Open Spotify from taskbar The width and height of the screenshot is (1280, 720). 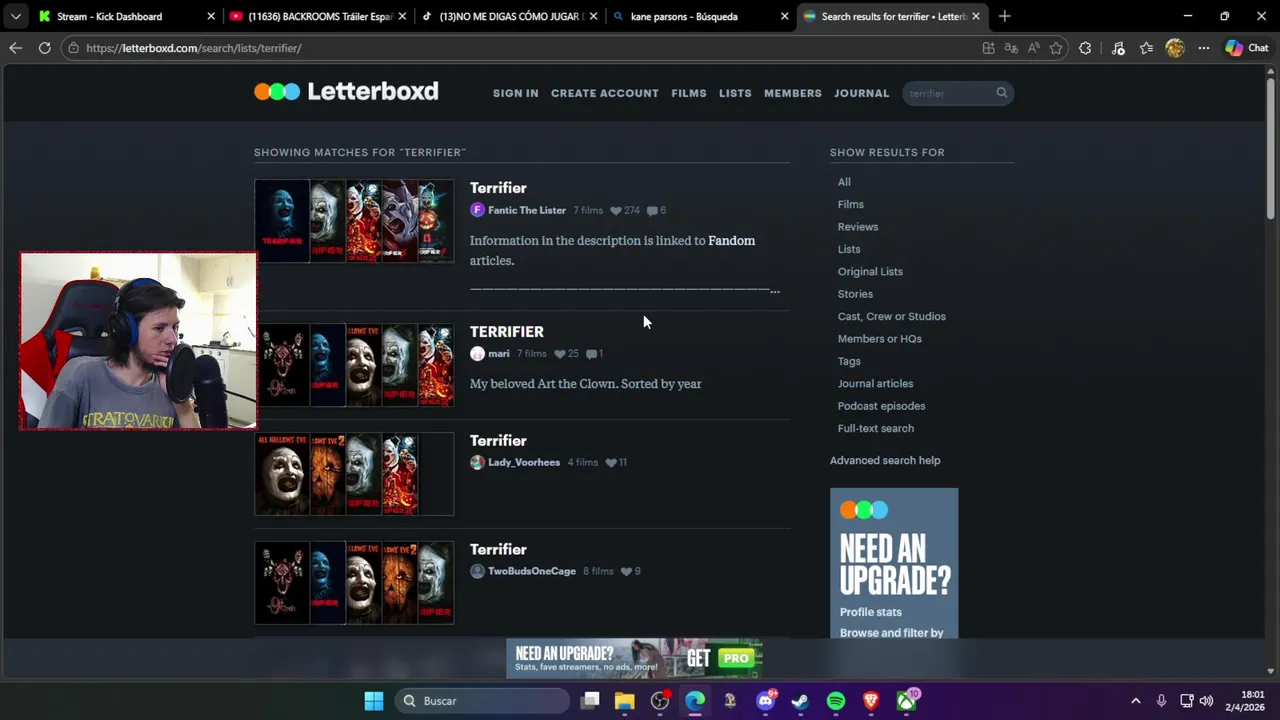(836, 701)
